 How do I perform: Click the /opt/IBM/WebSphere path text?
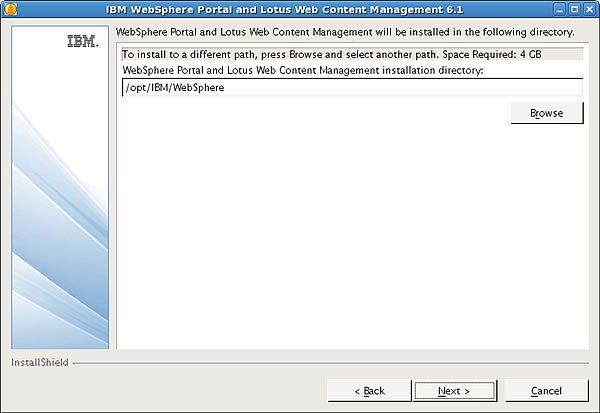click(175, 88)
